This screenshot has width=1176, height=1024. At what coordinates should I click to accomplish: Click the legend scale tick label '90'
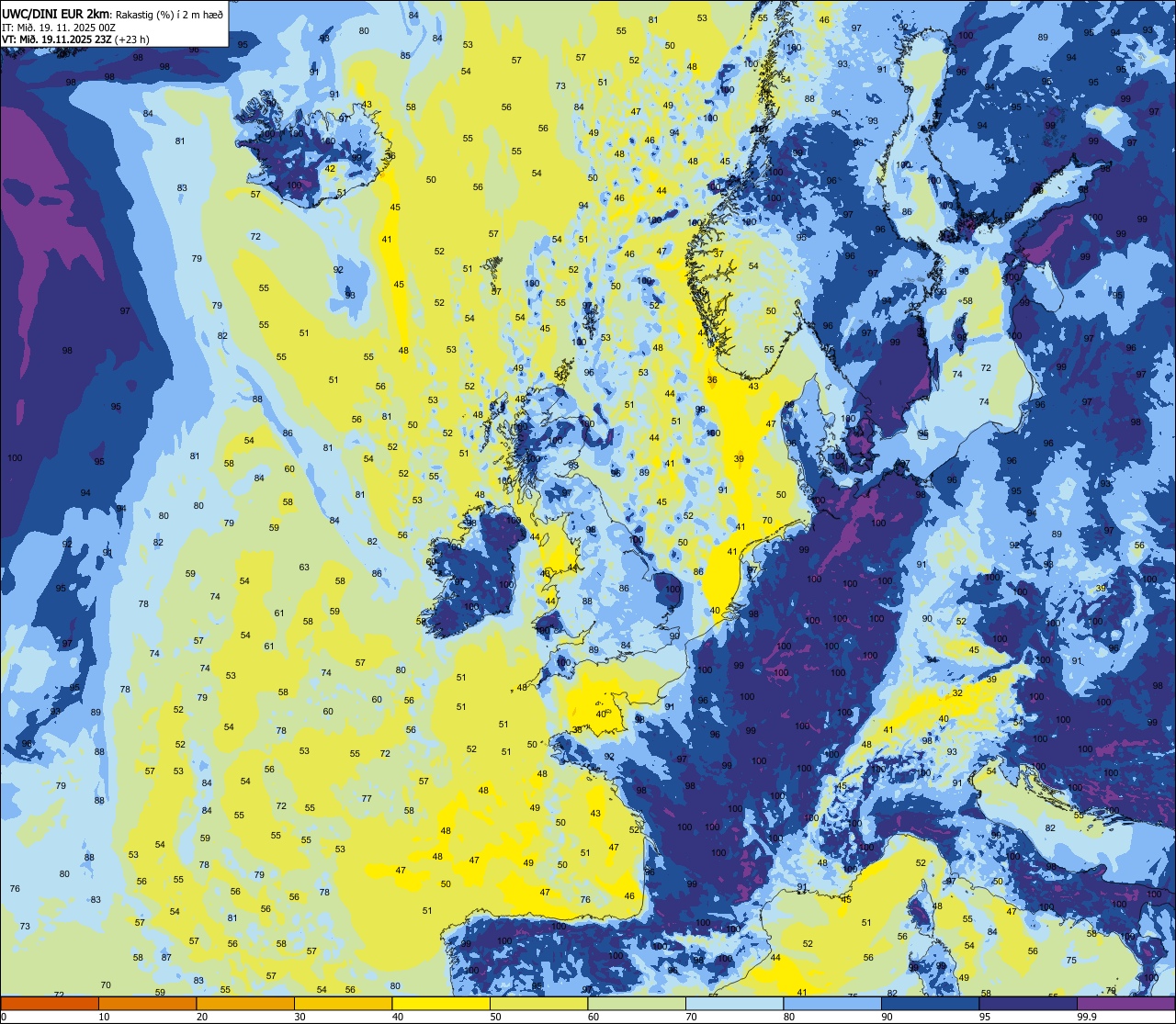coord(888,1017)
